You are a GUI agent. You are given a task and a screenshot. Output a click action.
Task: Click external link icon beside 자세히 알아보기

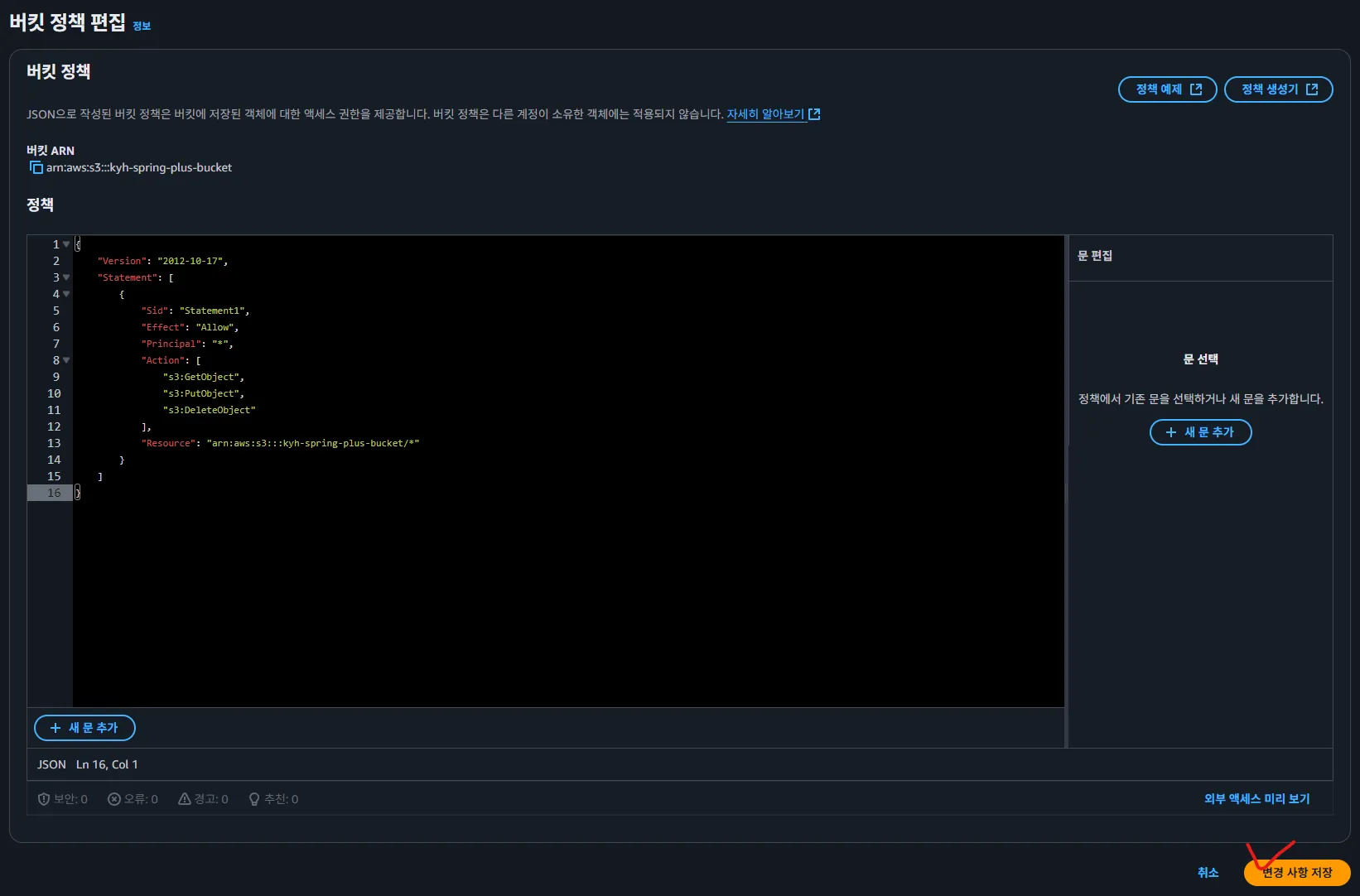pos(814,114)
